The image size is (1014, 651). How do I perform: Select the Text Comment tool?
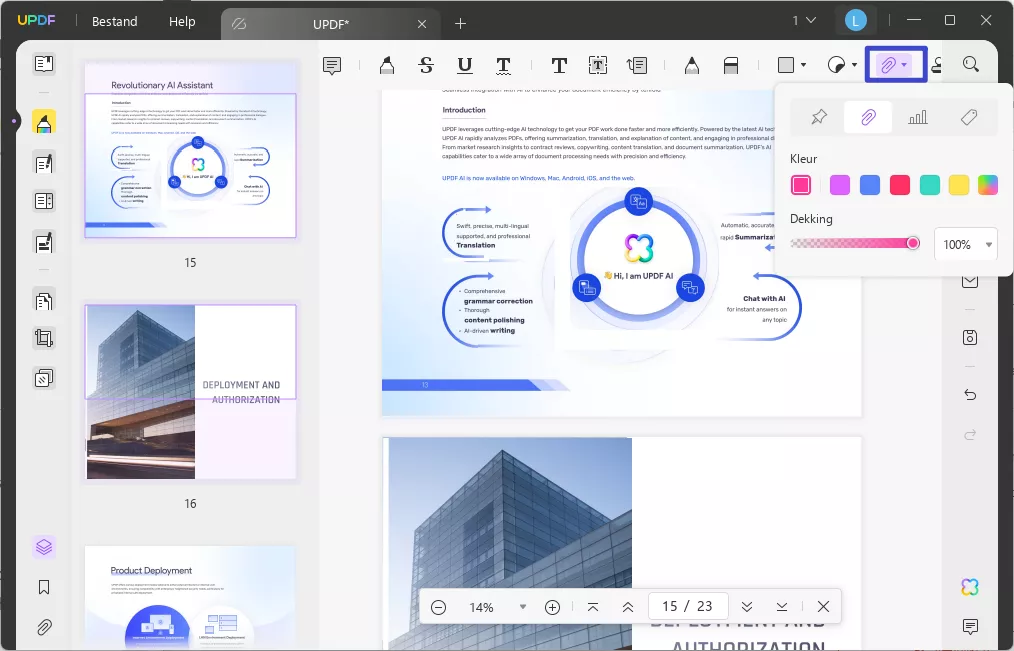pyautogui.click(x=559, y=65)
